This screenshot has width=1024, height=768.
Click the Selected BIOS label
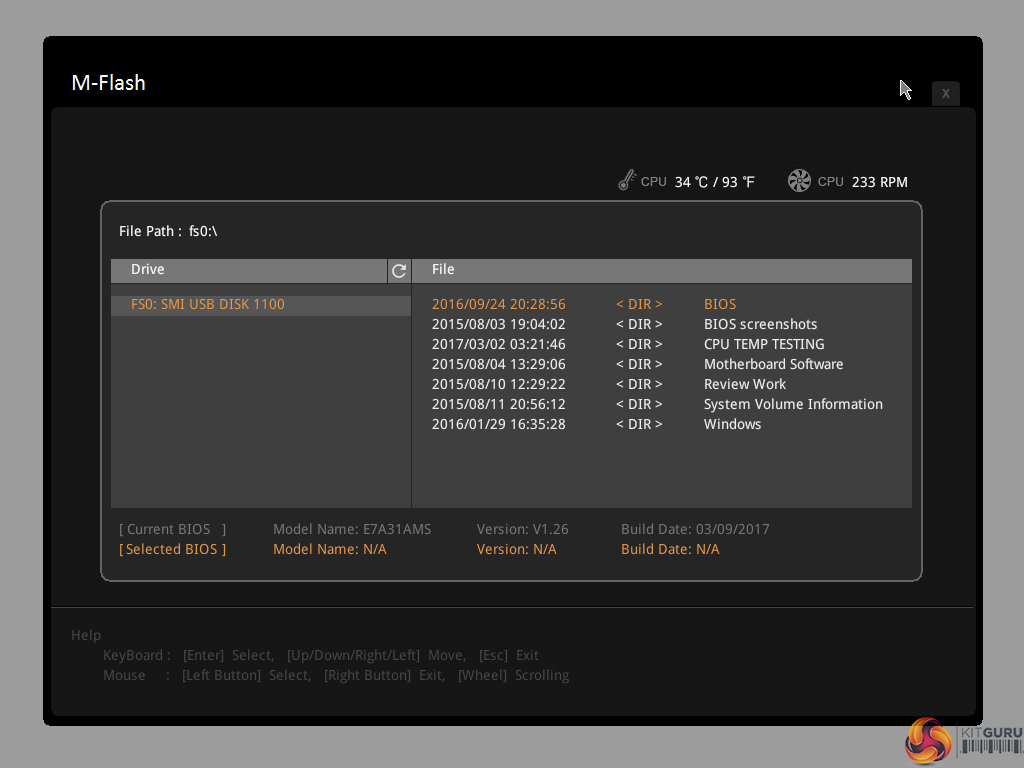173,549
